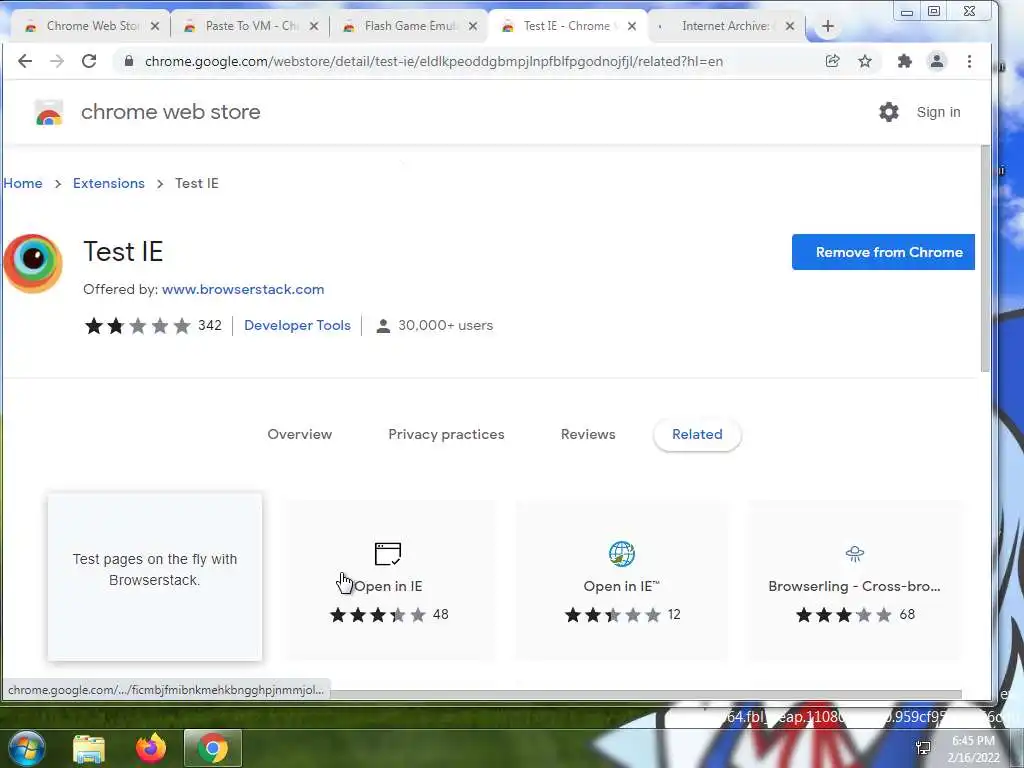Close the Paste To VM tab
The width and height of the screenshot is (1024, 768).
coord(314,26)
